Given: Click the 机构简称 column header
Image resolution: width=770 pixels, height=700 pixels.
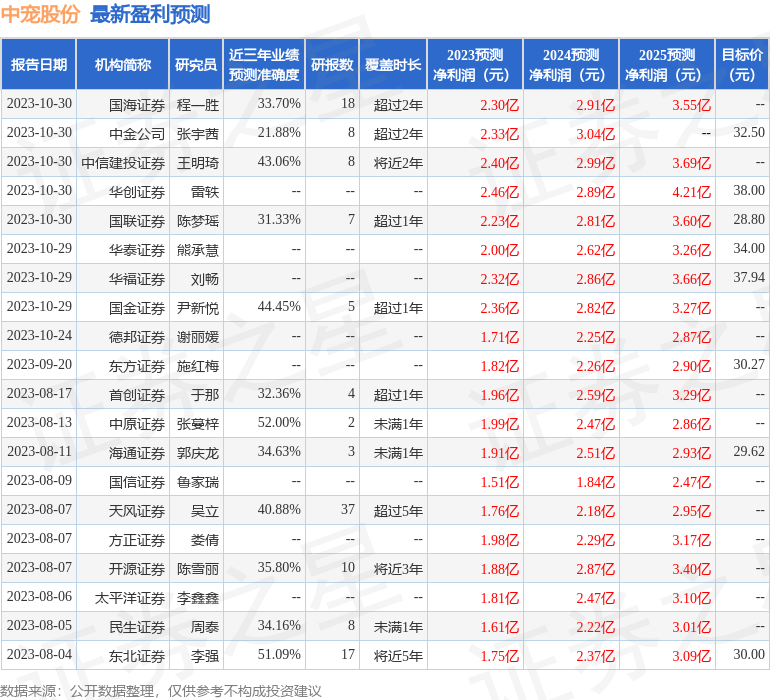Looking at the screenshot, I should point(123,64).
